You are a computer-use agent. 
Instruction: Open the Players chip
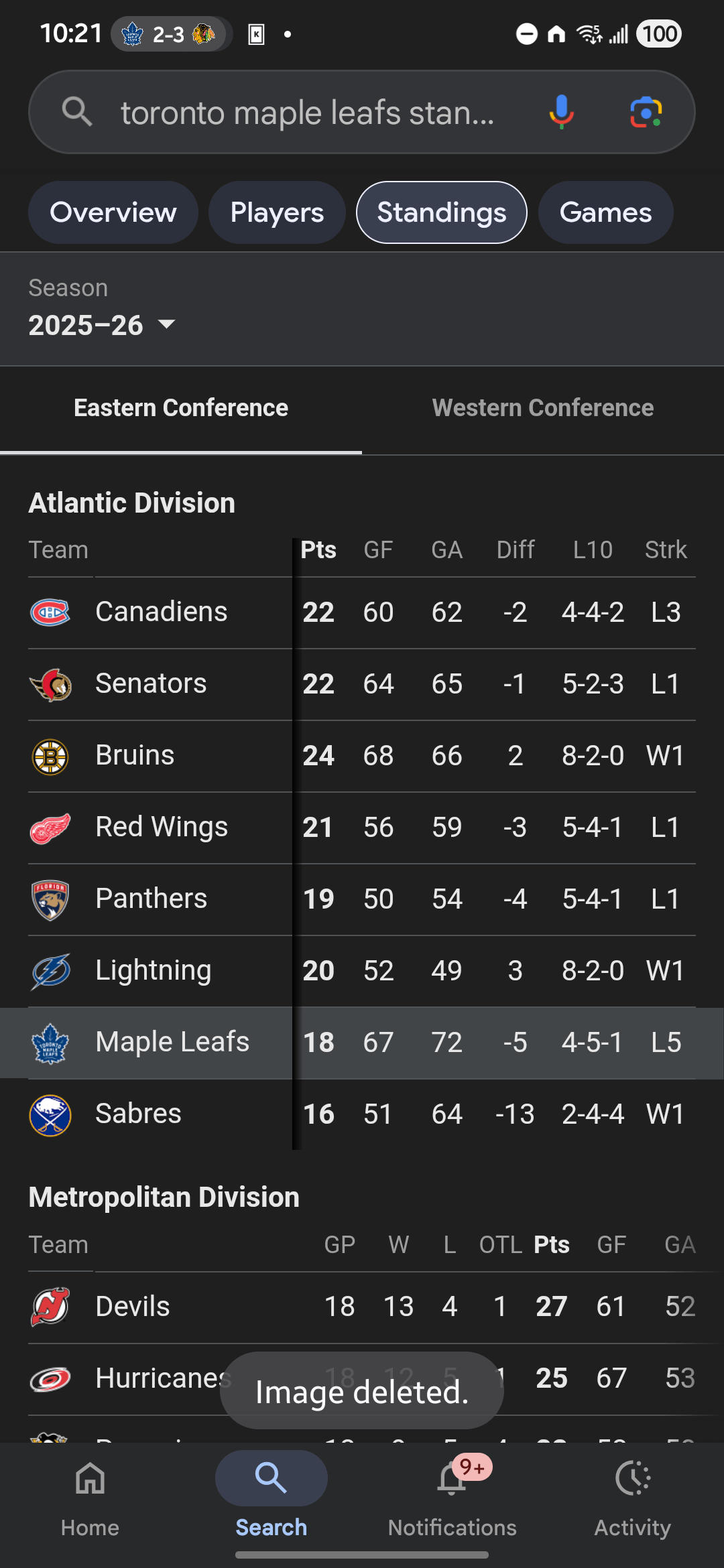pos(277,212)
